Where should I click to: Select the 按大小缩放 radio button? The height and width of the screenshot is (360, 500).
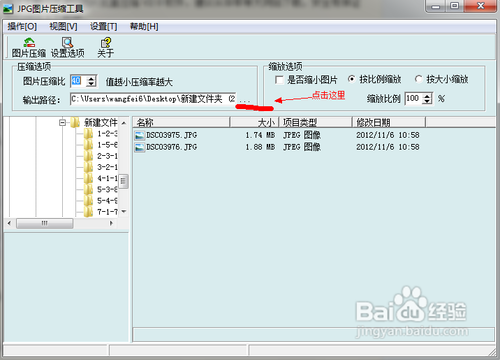click(418, 79)
